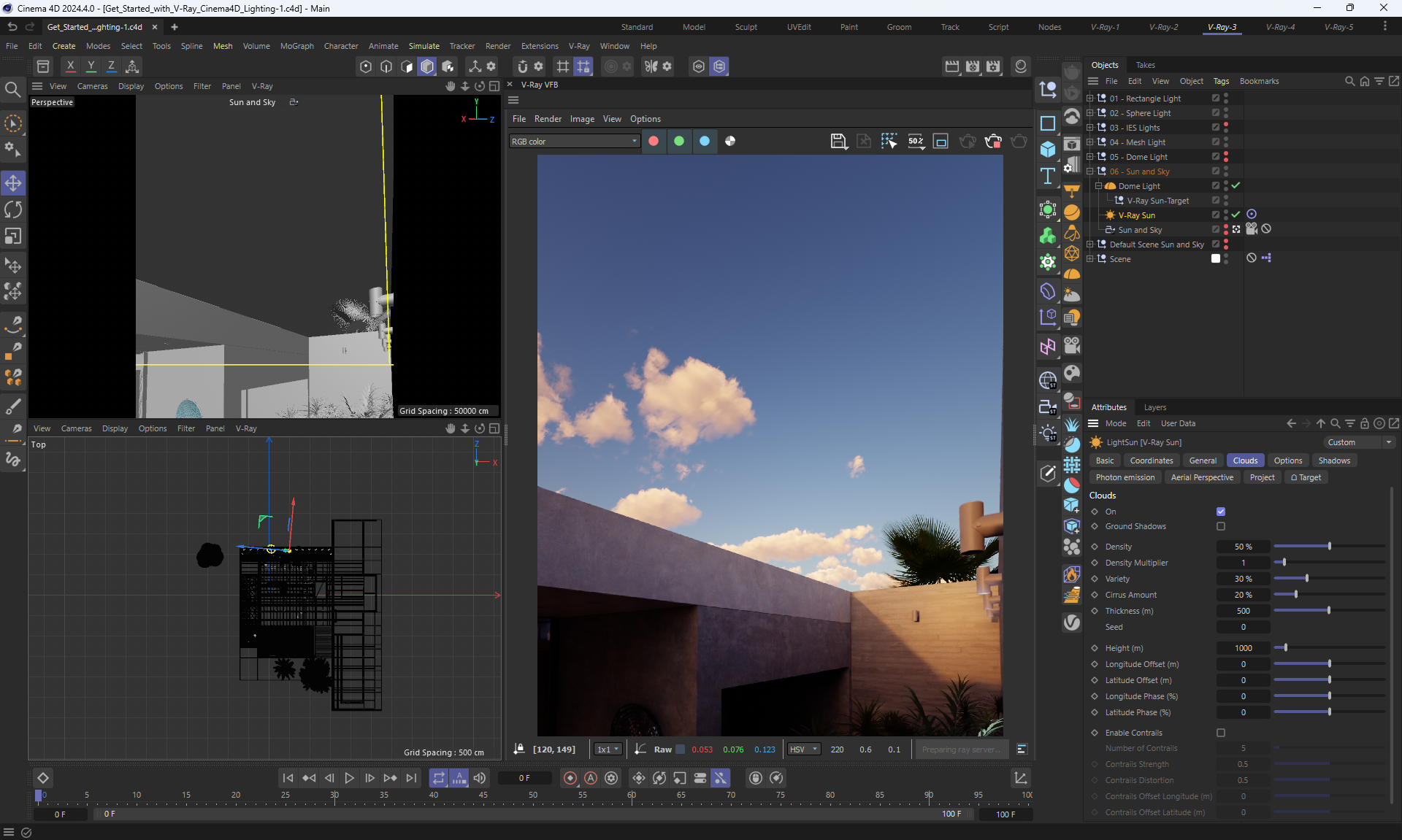Open the MoGraph menu
1402x840 pixels.
[x=296, y=46]
